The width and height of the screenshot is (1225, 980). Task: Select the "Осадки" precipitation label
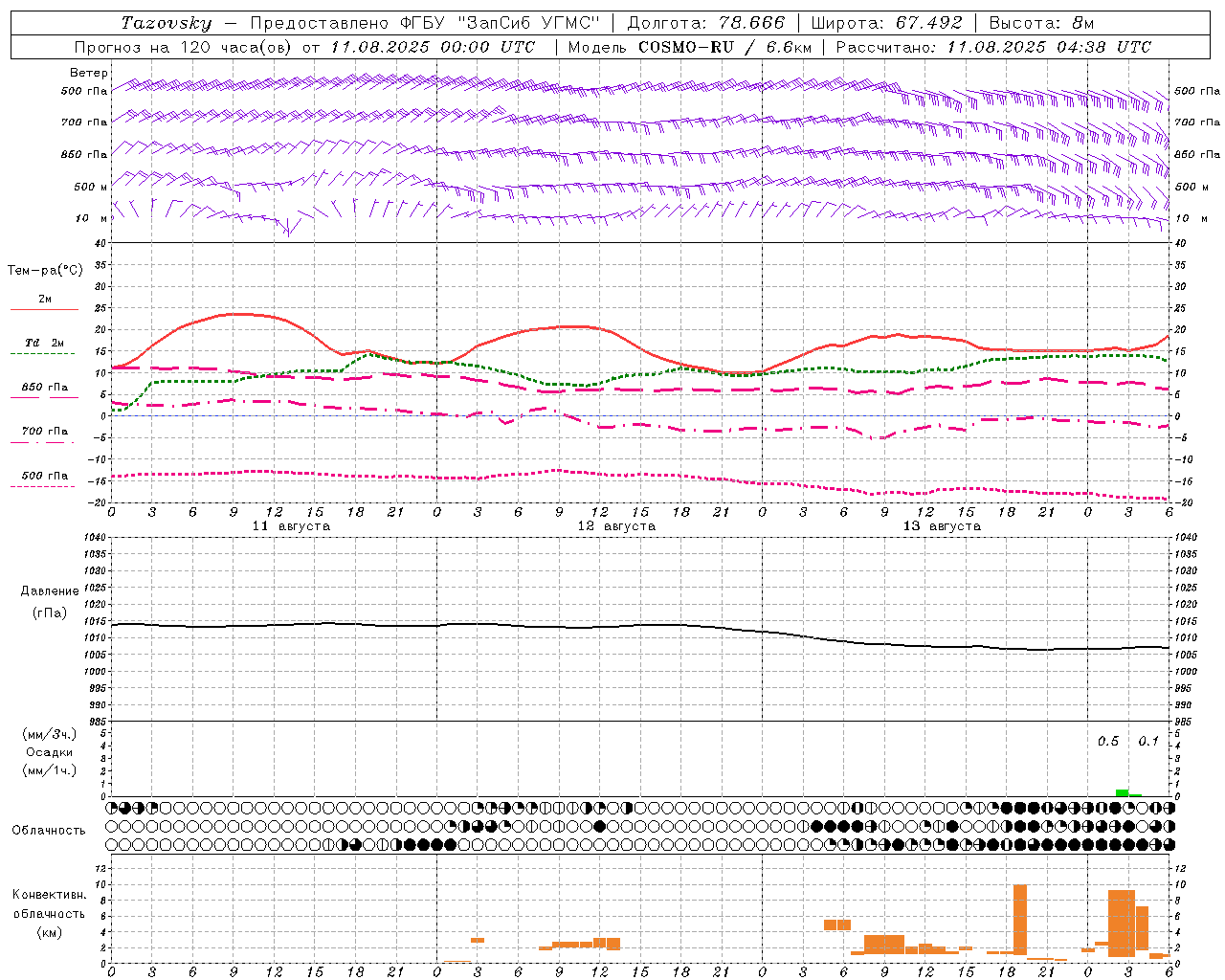point(50,752)
